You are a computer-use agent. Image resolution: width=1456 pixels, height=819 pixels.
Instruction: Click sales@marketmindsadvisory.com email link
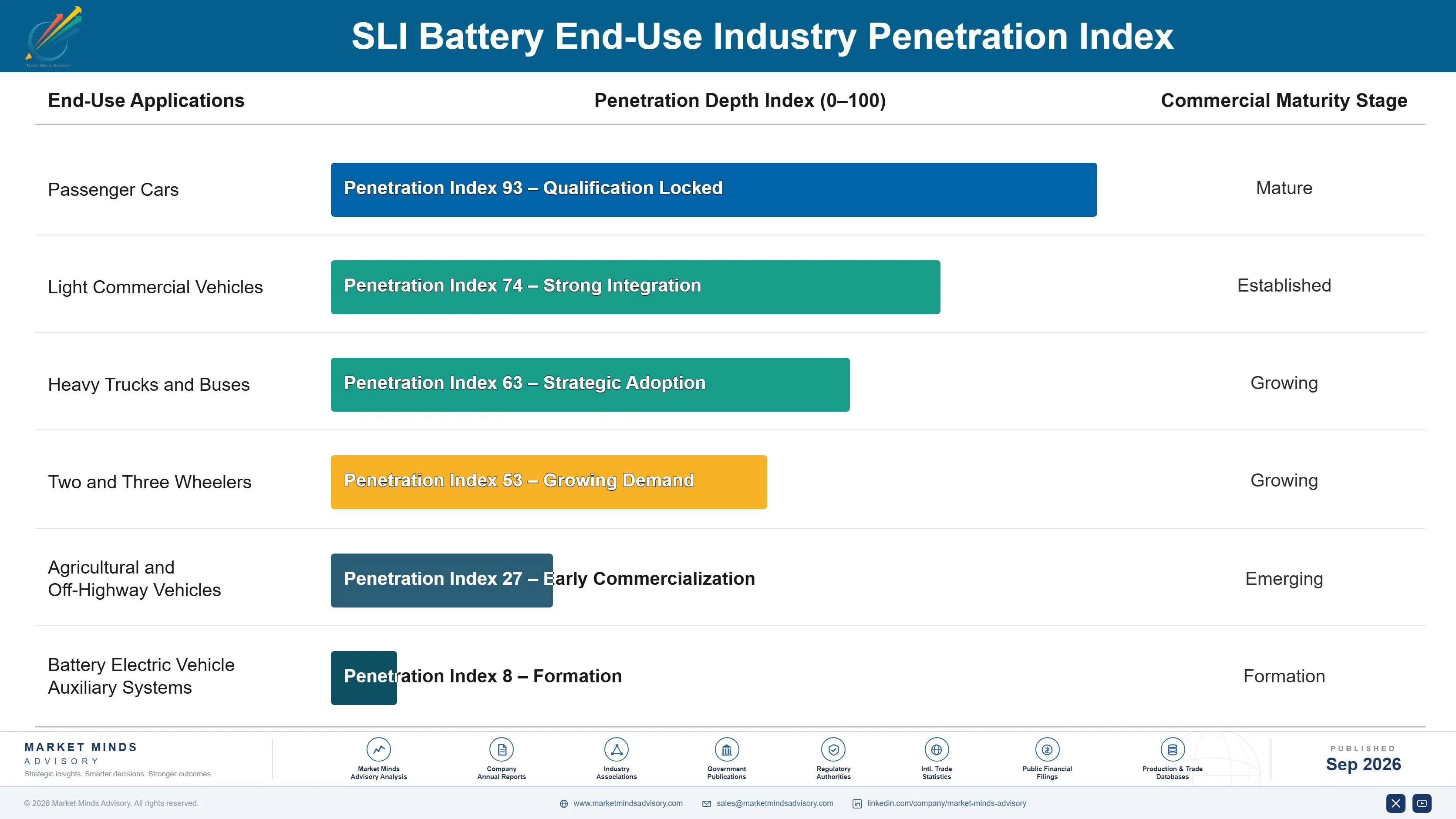point(775,803)
